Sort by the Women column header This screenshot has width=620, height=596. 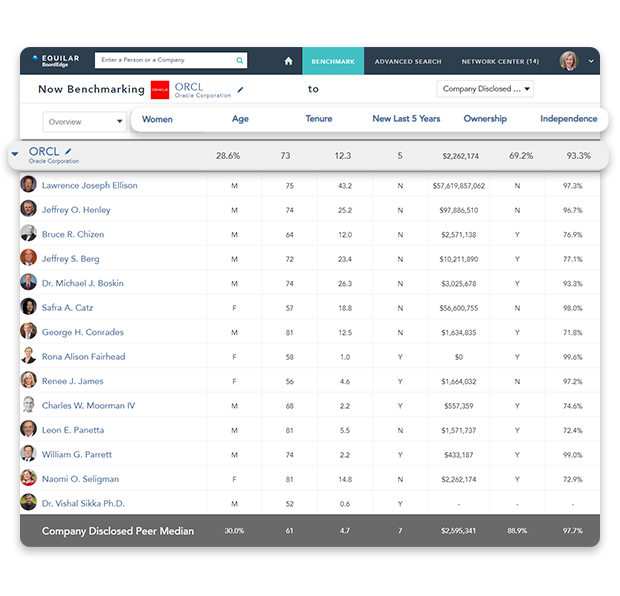tap(157, 119)
